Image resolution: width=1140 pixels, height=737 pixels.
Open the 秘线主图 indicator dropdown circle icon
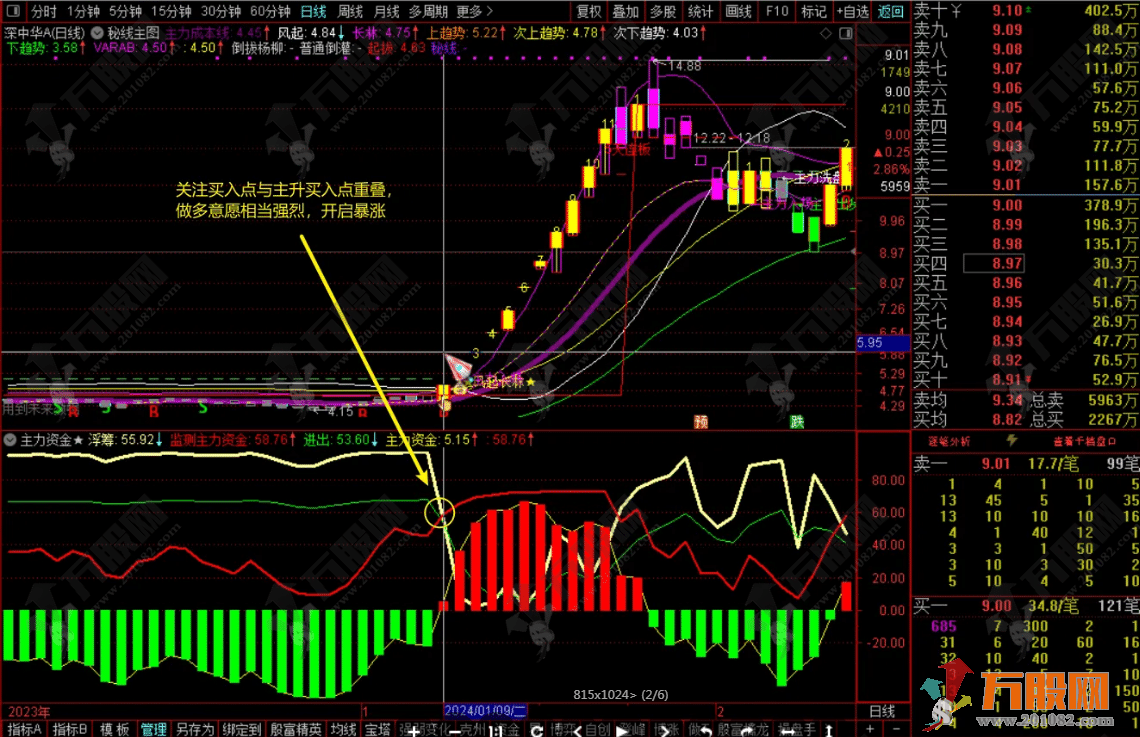[97, 33]
